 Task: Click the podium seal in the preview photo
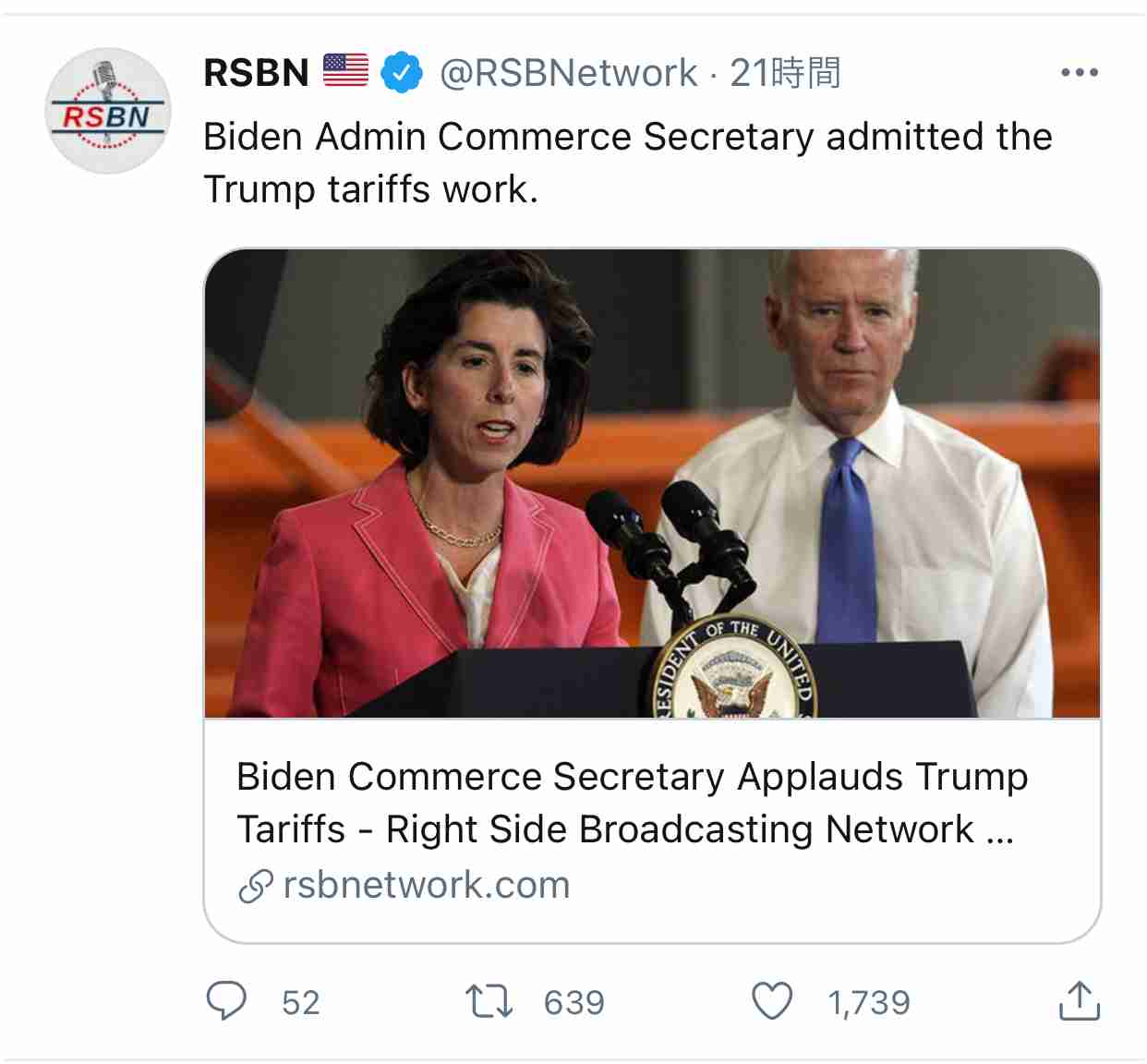click(x=733, y=672)
